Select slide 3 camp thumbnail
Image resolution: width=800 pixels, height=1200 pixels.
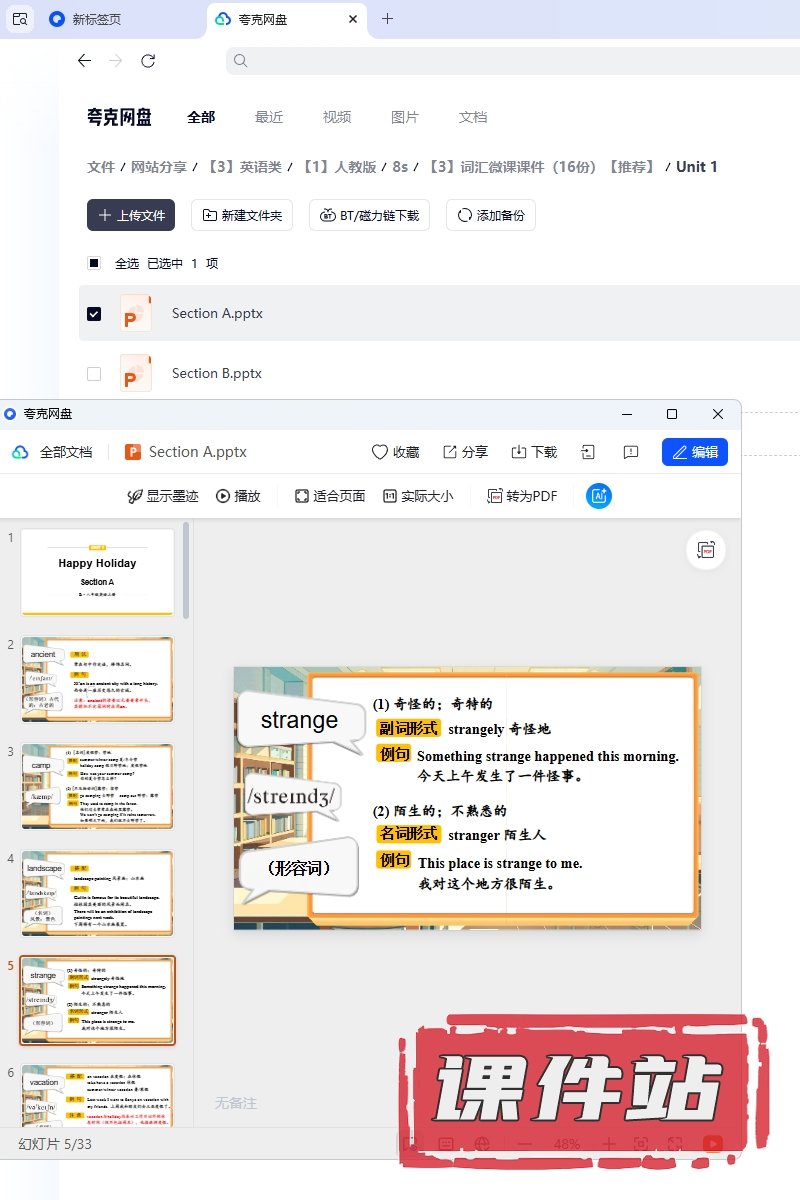[x=97, y=785]
